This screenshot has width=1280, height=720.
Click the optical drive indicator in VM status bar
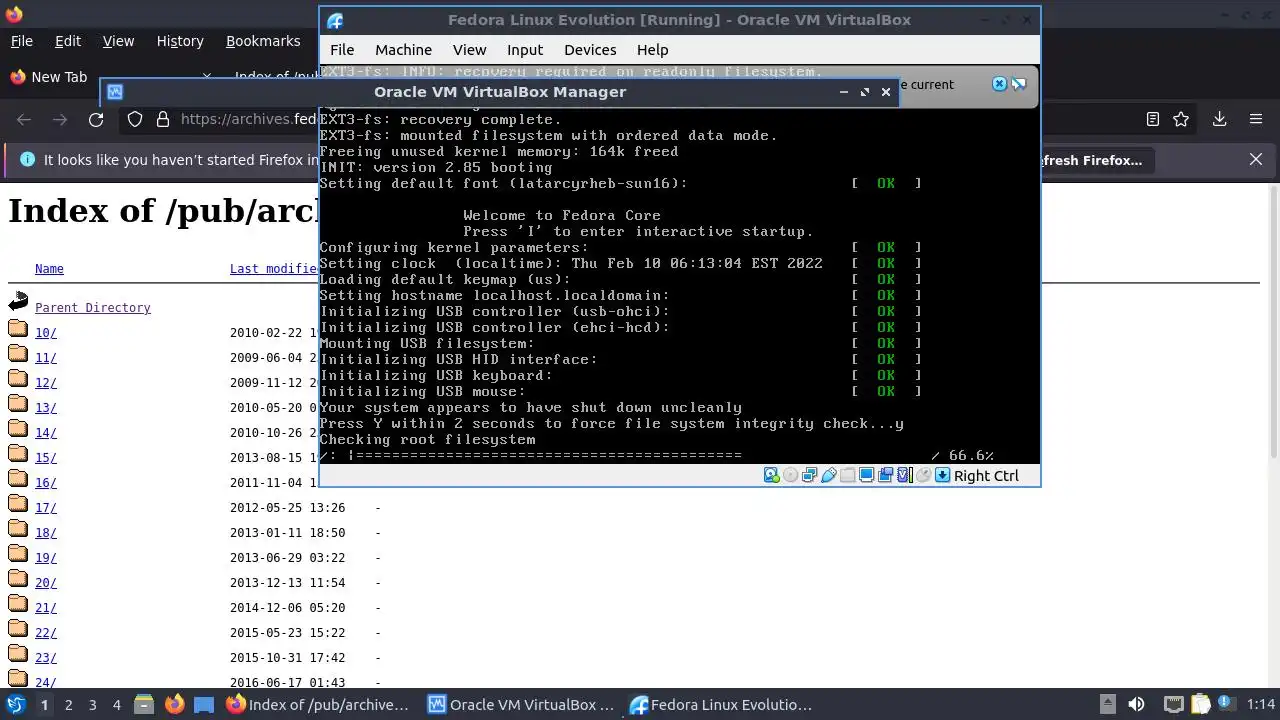coord(790,475)
